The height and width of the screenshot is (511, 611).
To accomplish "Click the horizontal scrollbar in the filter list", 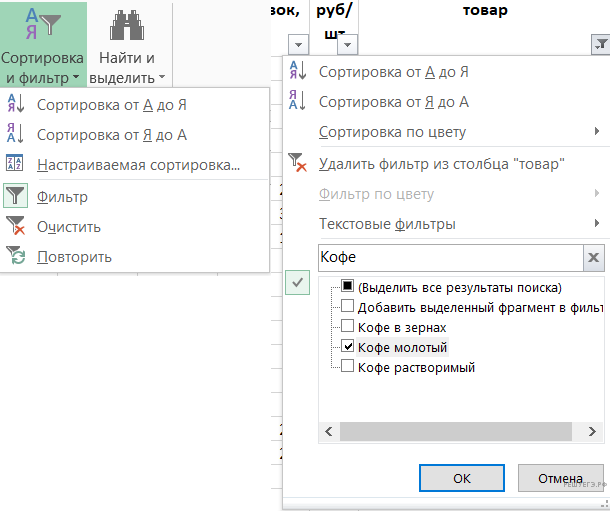I will point(448,432).
